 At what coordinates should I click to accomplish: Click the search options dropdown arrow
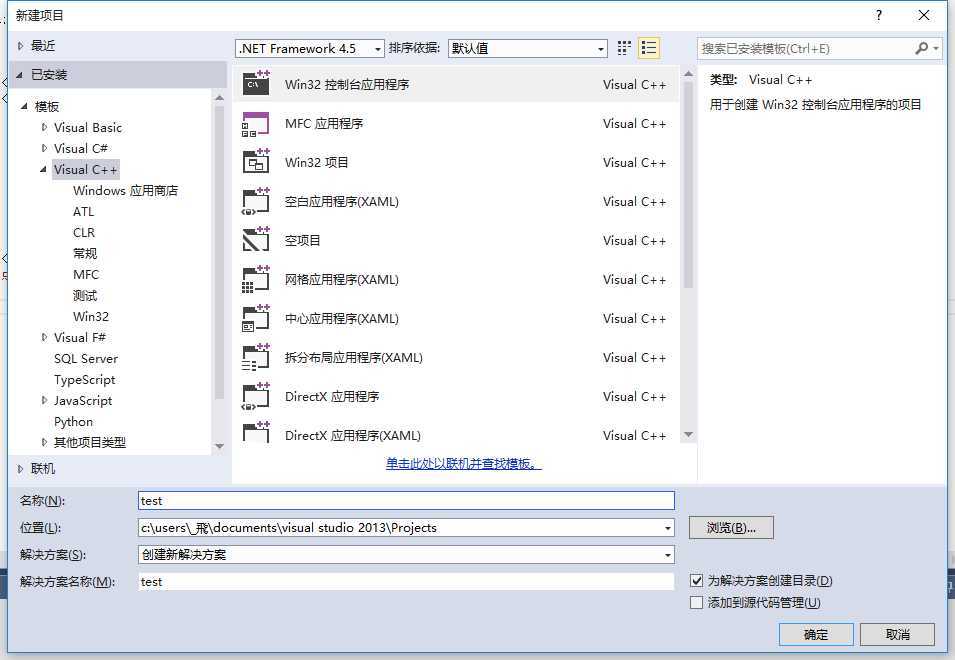936,48
